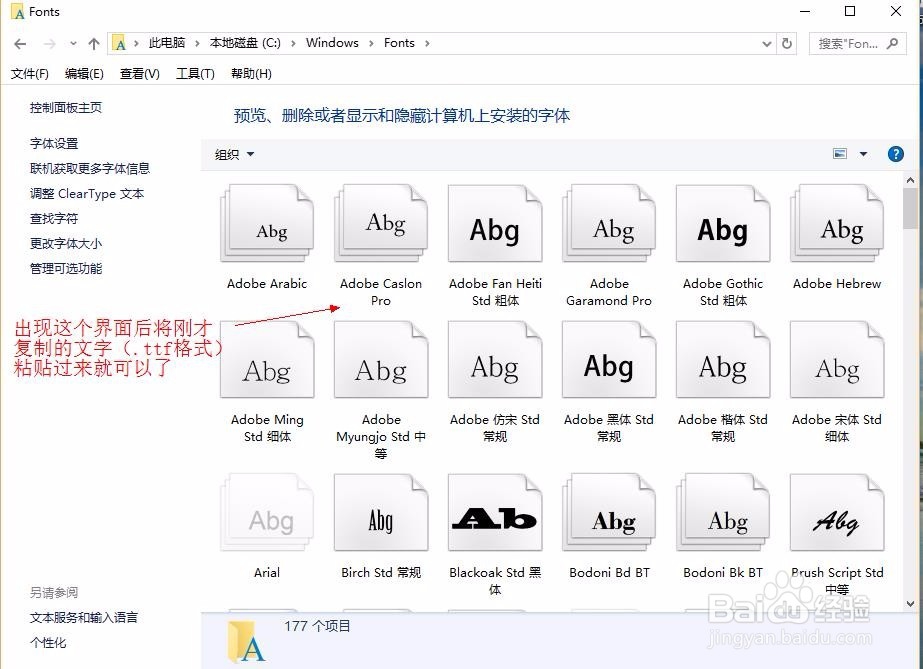Click the forward navigation arrow
Viewport: 923px width, 669px height.
49,44
